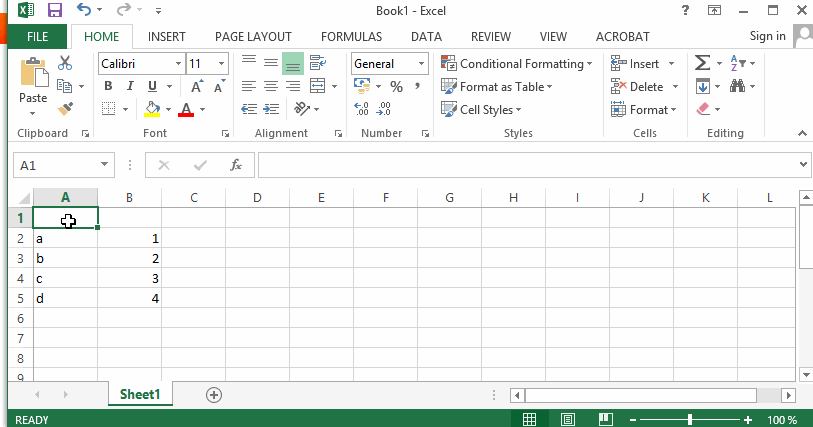Expand the Cell Styles gallery
The height and width of the screenshot is (427, 813).
pyautogui.click(x=481, y=109)
